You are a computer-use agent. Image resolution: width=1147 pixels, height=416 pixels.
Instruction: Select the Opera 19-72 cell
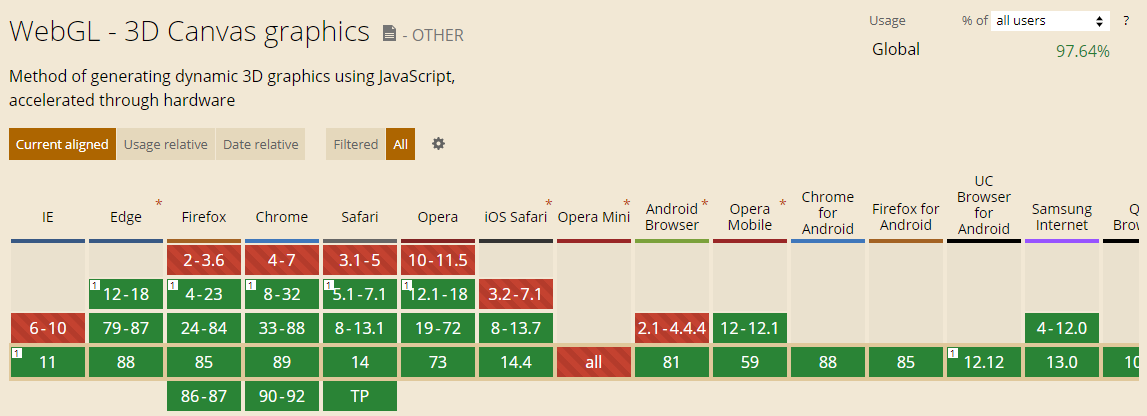click(437, 328)
